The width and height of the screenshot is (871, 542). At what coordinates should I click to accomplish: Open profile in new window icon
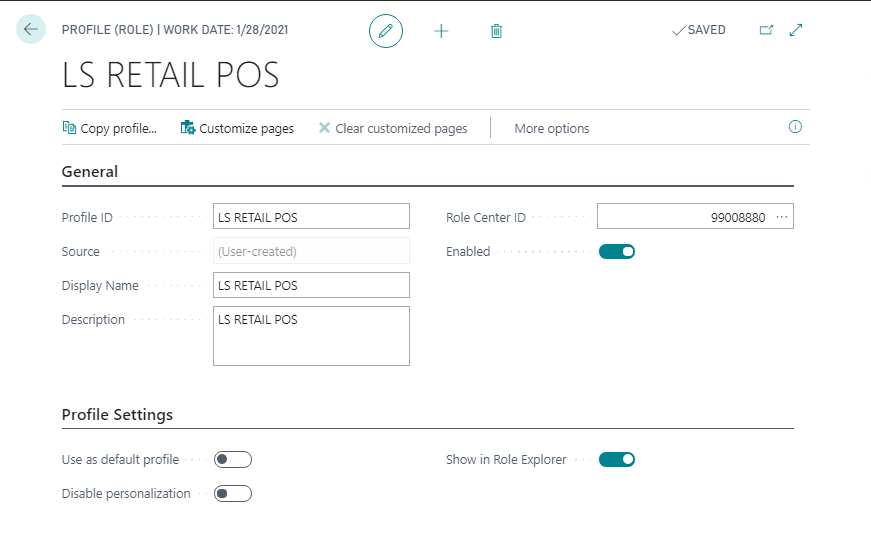pyautogui.click(x=766, y=30)
